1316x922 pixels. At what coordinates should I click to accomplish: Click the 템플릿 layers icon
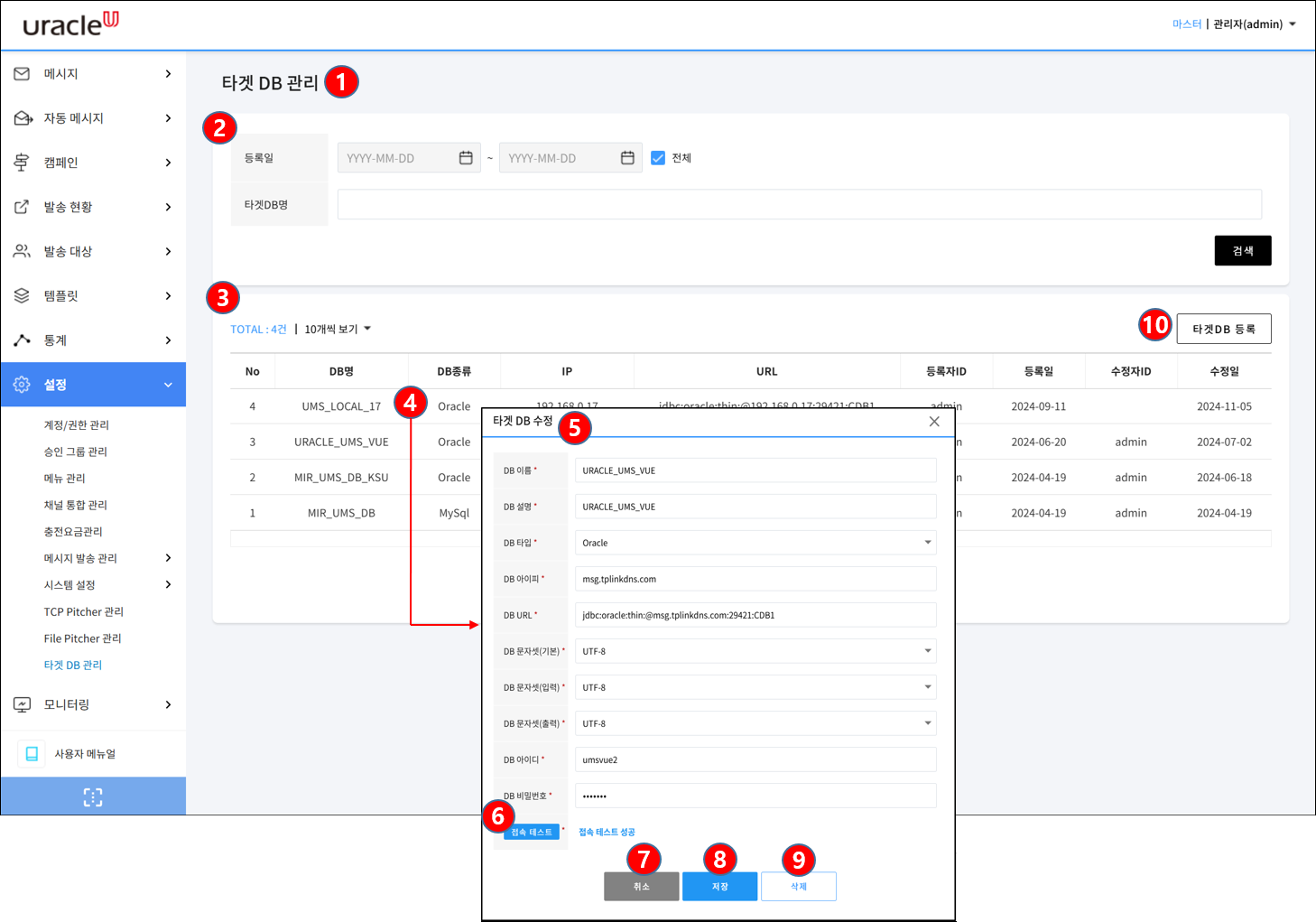(x=22, y=295)
